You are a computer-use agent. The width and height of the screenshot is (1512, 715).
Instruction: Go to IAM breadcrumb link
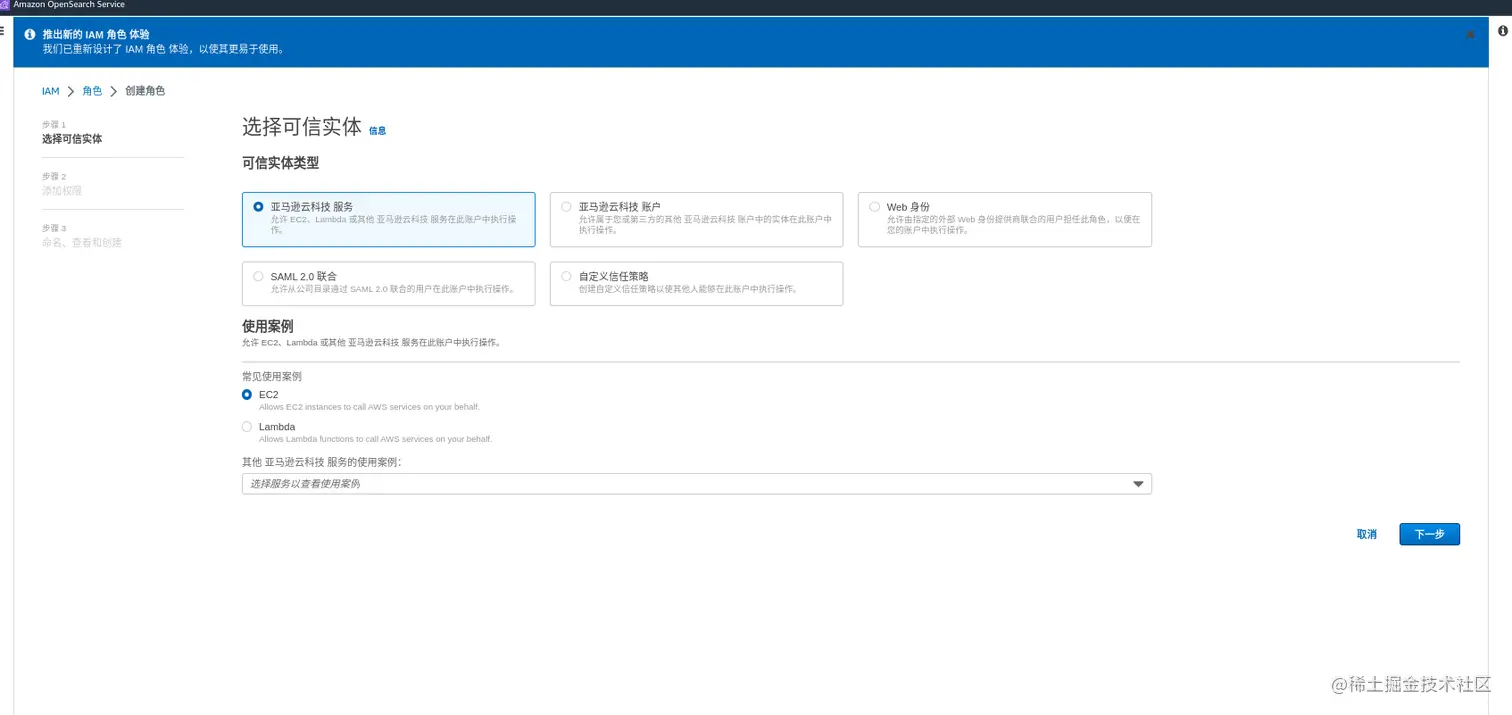coord(50,91)
